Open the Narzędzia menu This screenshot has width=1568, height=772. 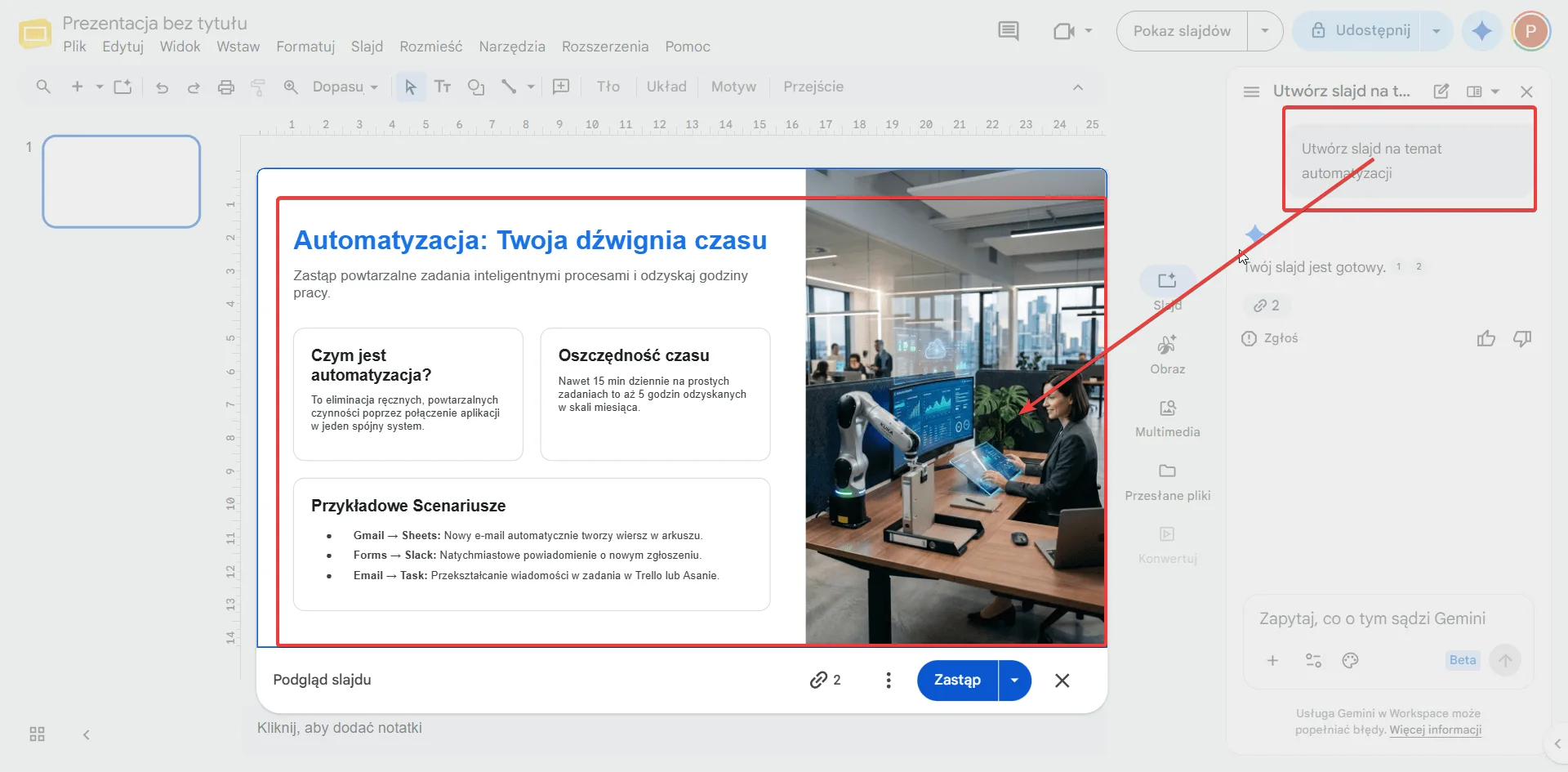512,47
